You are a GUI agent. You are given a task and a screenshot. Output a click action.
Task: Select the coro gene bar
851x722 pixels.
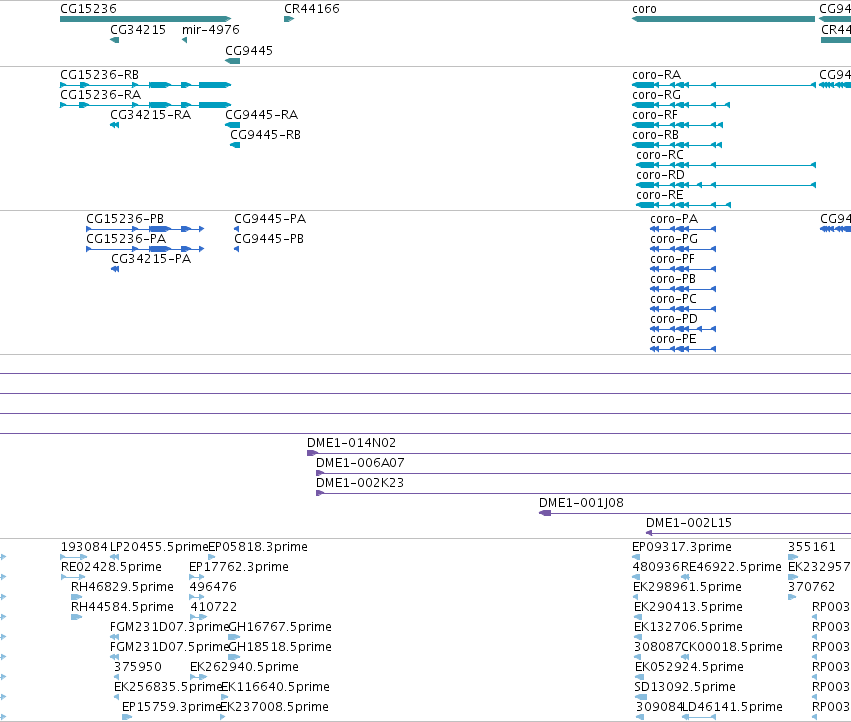pos(723,19)
